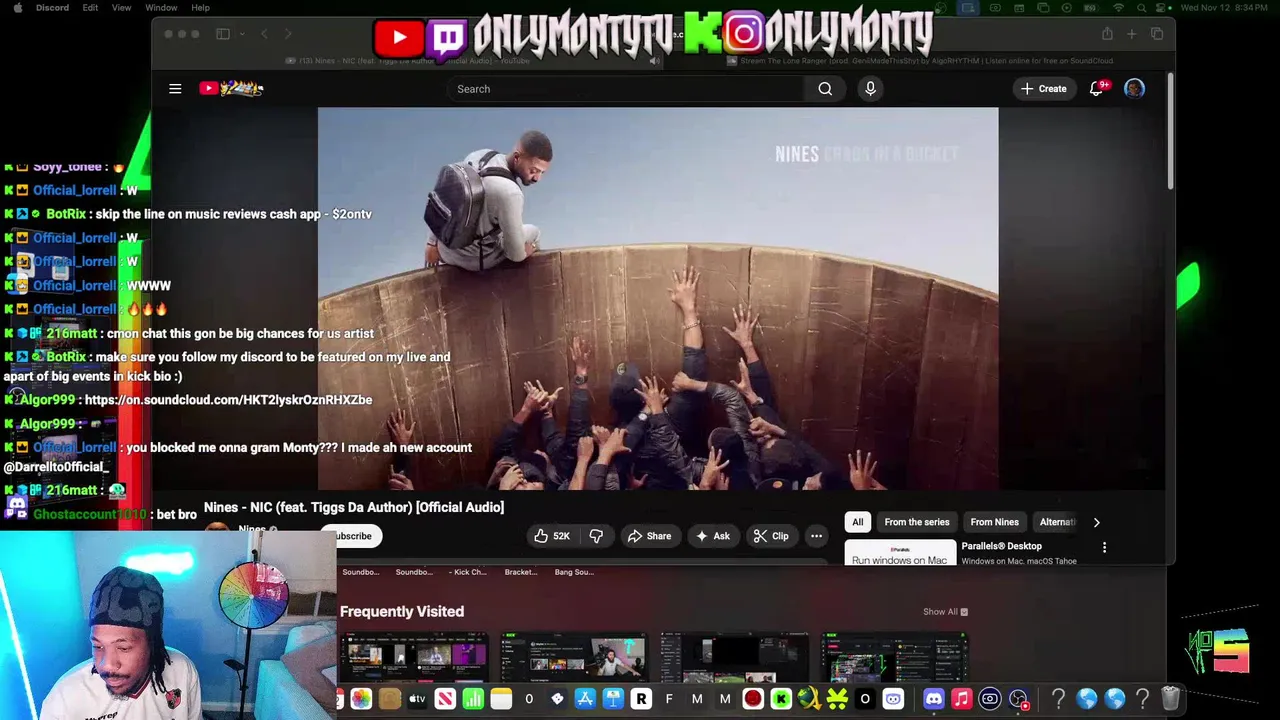The image size is (1280, 720).
Task: Click the Nines NIC video player
Action: coord(658,298)
